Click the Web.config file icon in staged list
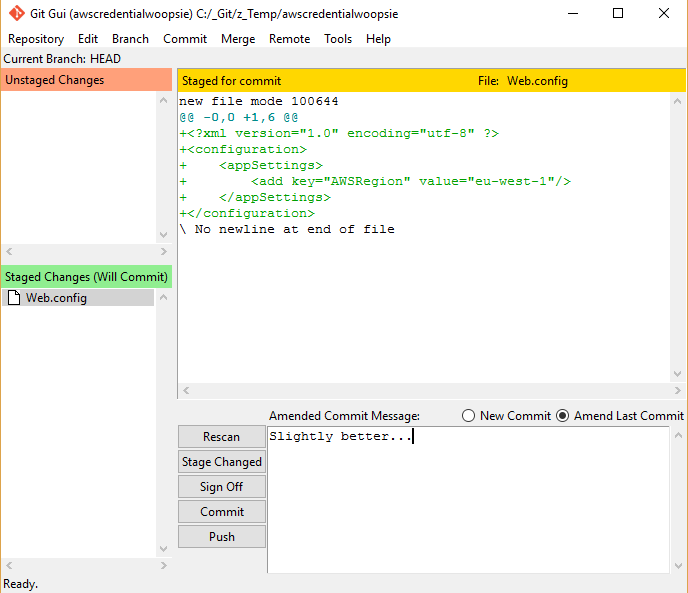The image size is (688, 593). pos(14,298)
